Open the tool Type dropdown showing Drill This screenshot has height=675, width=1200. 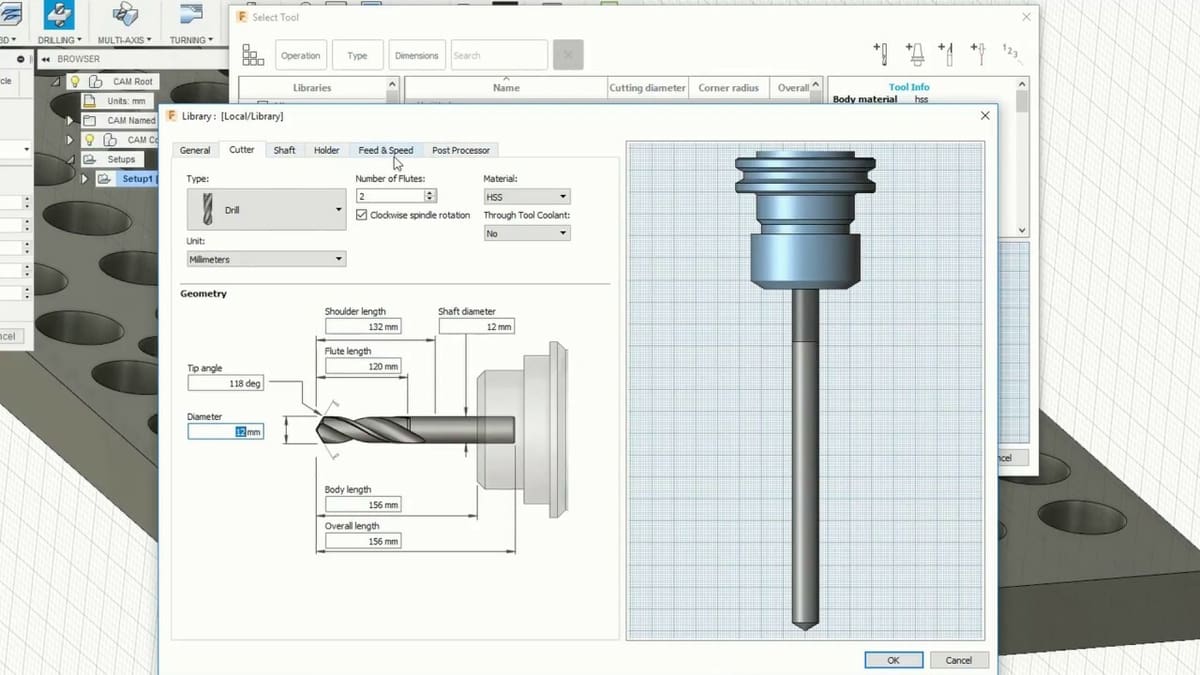pyautogui.click(x=266, y=210)
